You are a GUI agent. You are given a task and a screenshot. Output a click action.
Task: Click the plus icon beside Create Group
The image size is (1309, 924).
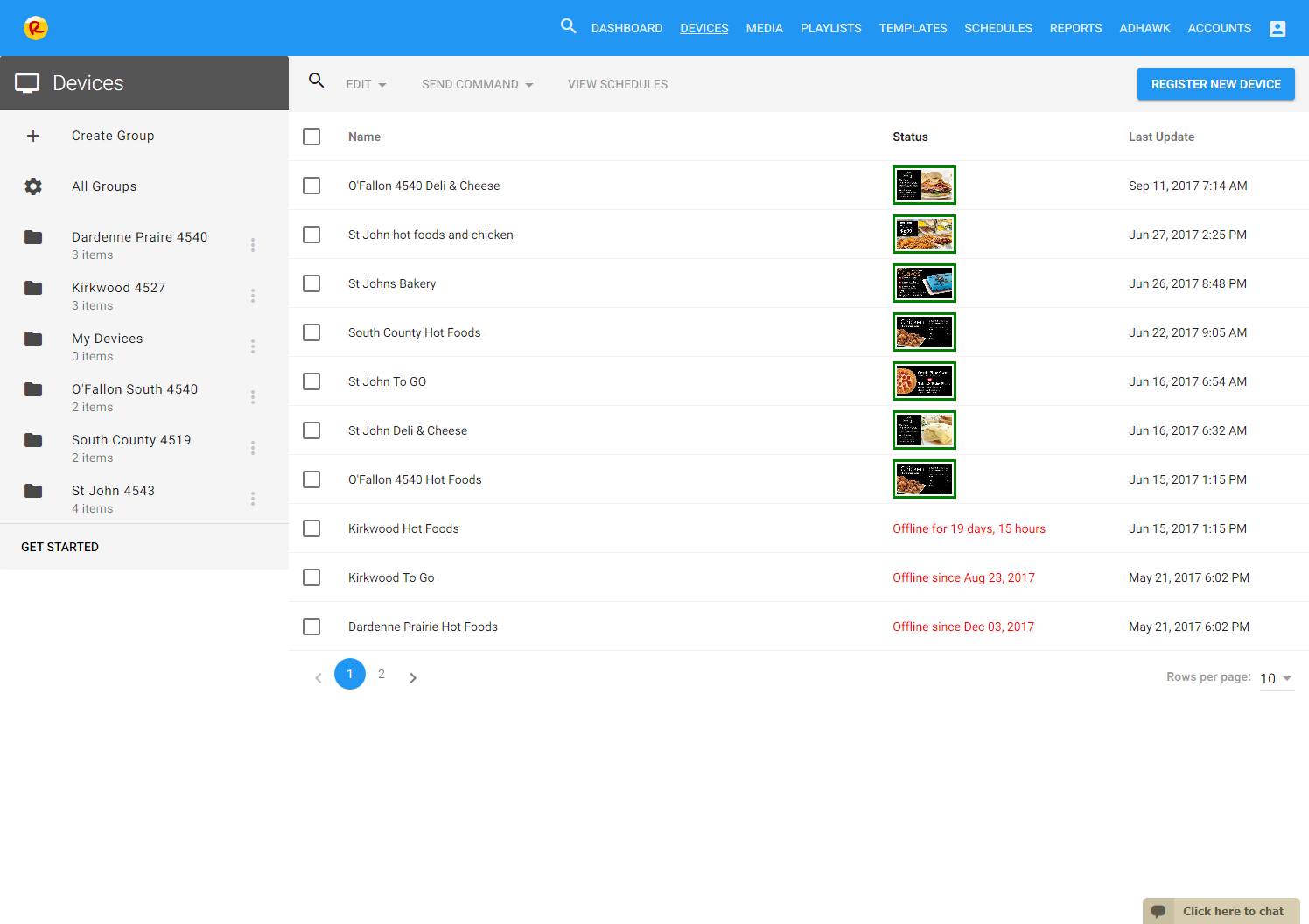33,136
